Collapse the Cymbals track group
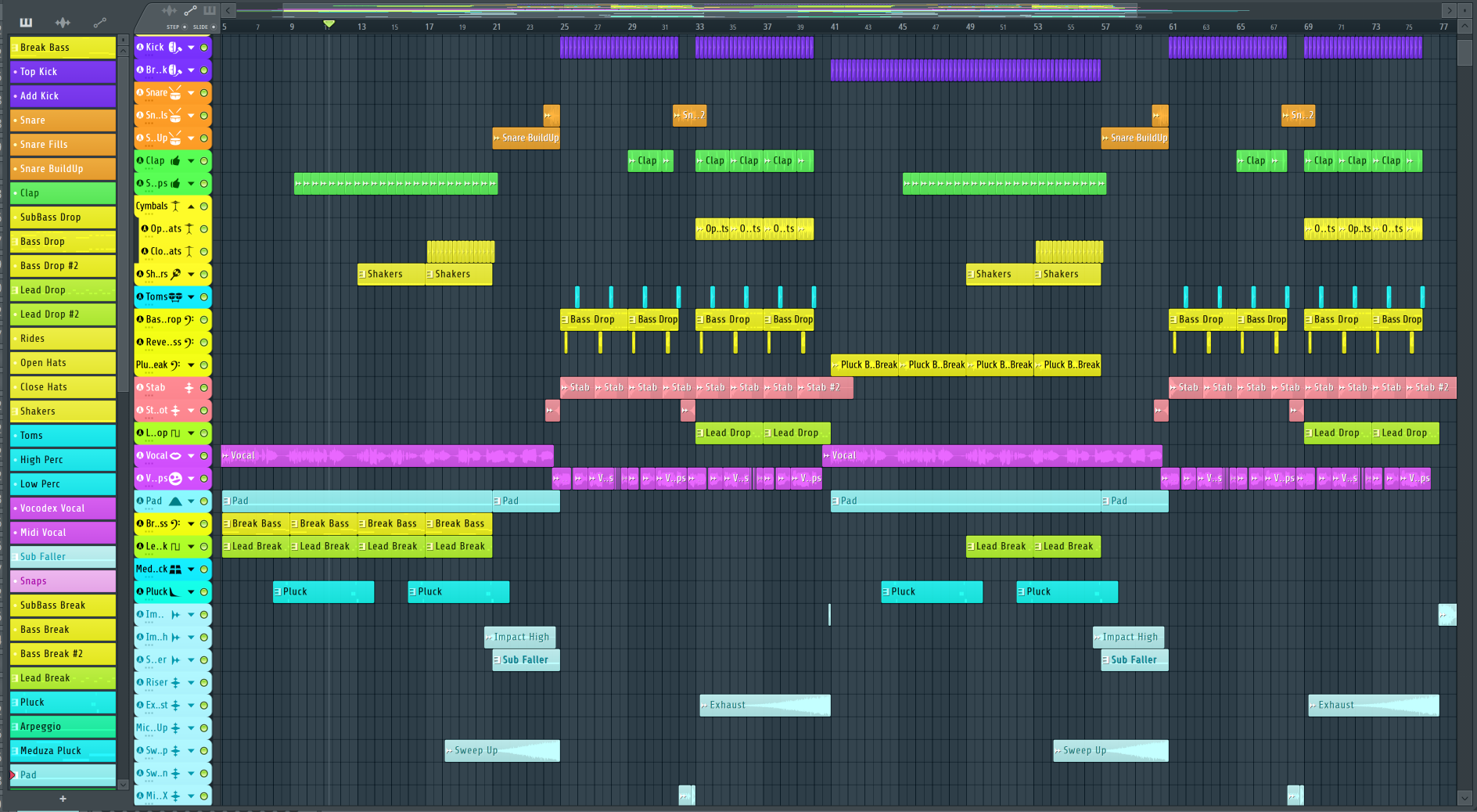Image resolution: width=1477 pixels, height=812 pixels. [x=191, y=206]
